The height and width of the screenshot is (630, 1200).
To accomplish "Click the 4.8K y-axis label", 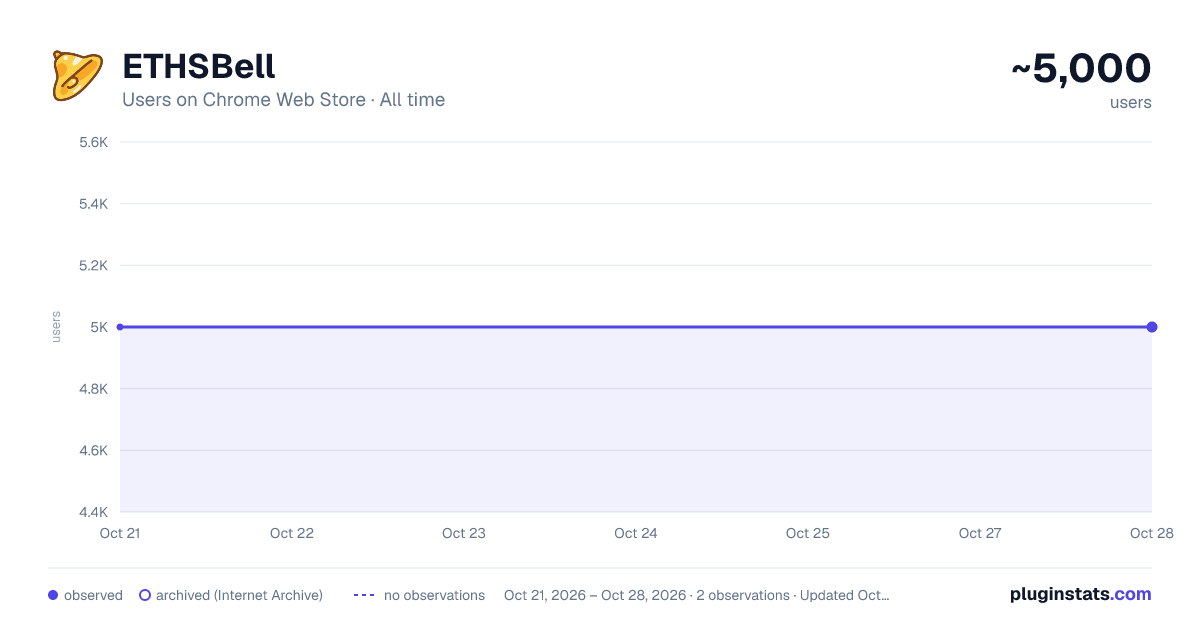I will [x=93, y=389].
